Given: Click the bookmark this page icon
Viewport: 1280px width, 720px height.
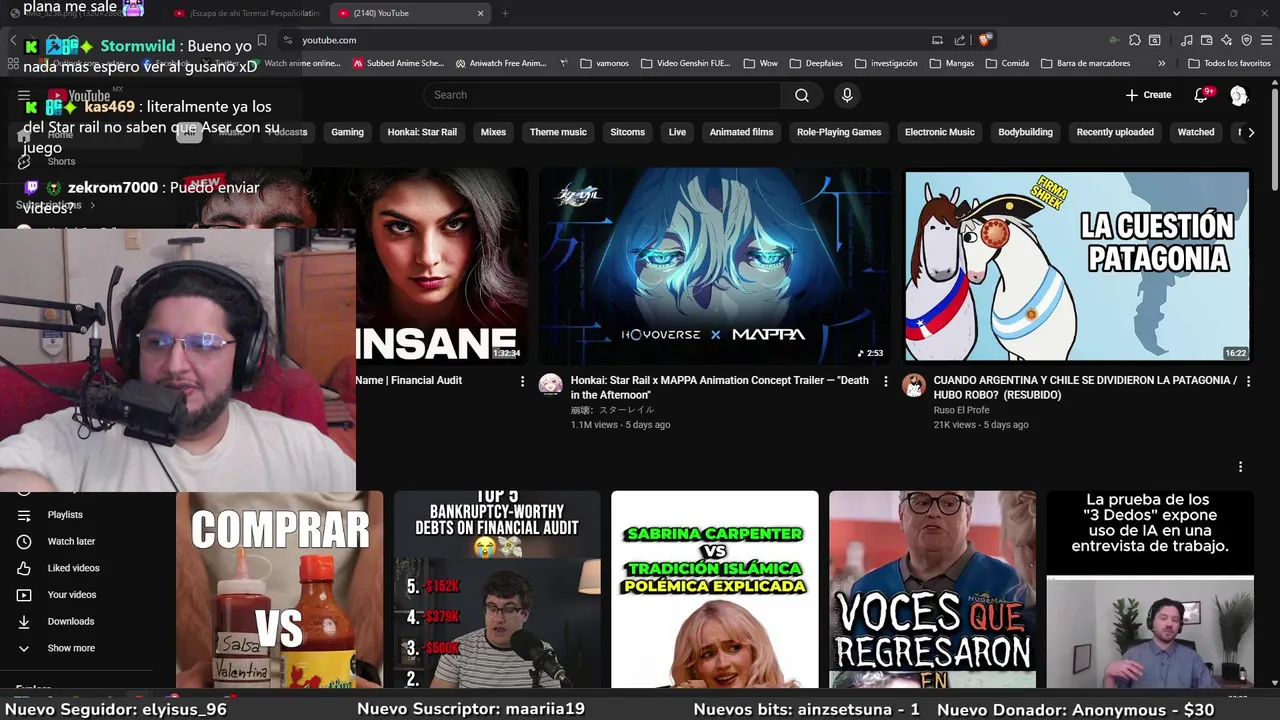Looking at the screenshot, I should tap(262, 40).
